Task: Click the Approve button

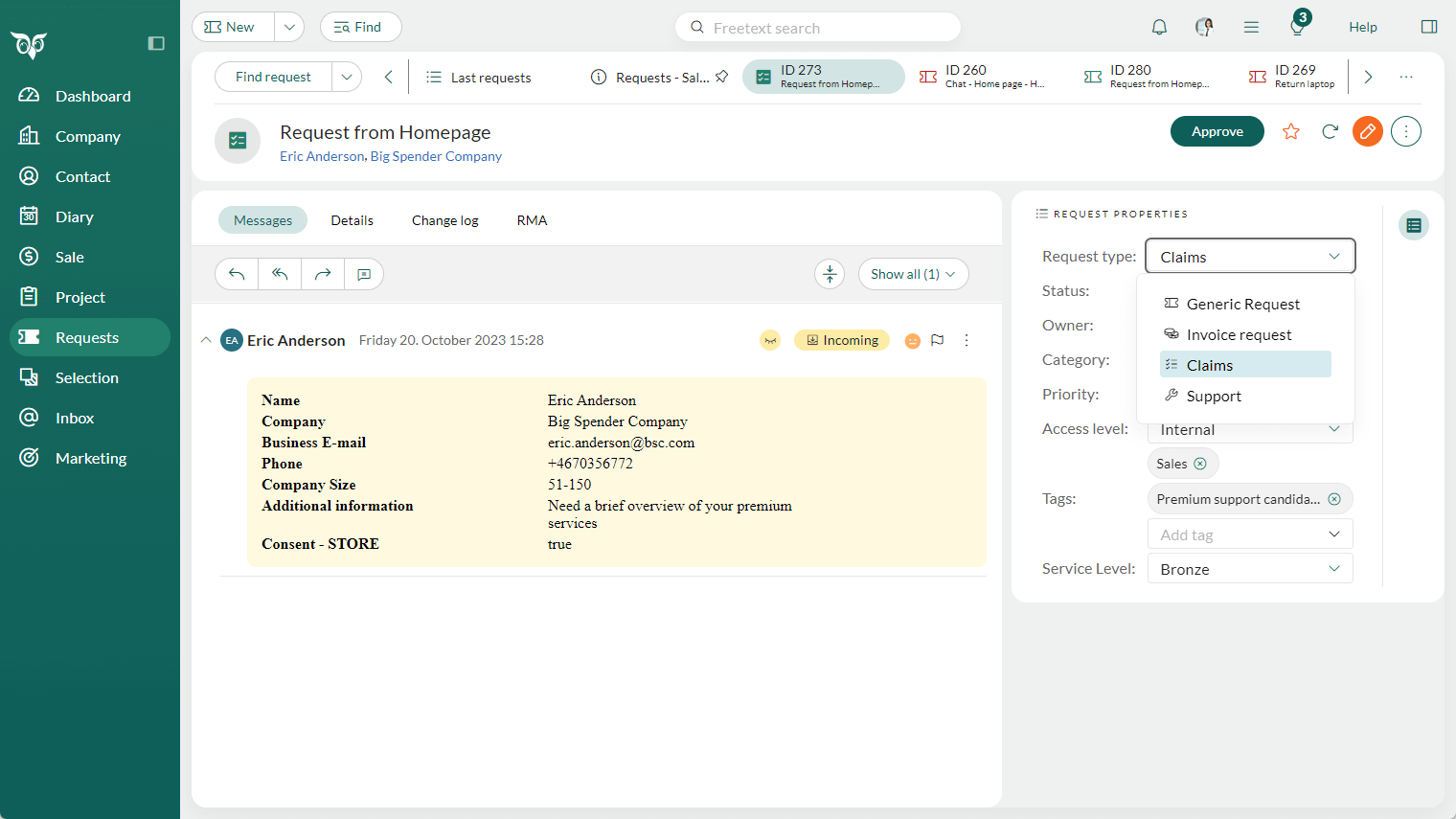Action: [1217, 131]
